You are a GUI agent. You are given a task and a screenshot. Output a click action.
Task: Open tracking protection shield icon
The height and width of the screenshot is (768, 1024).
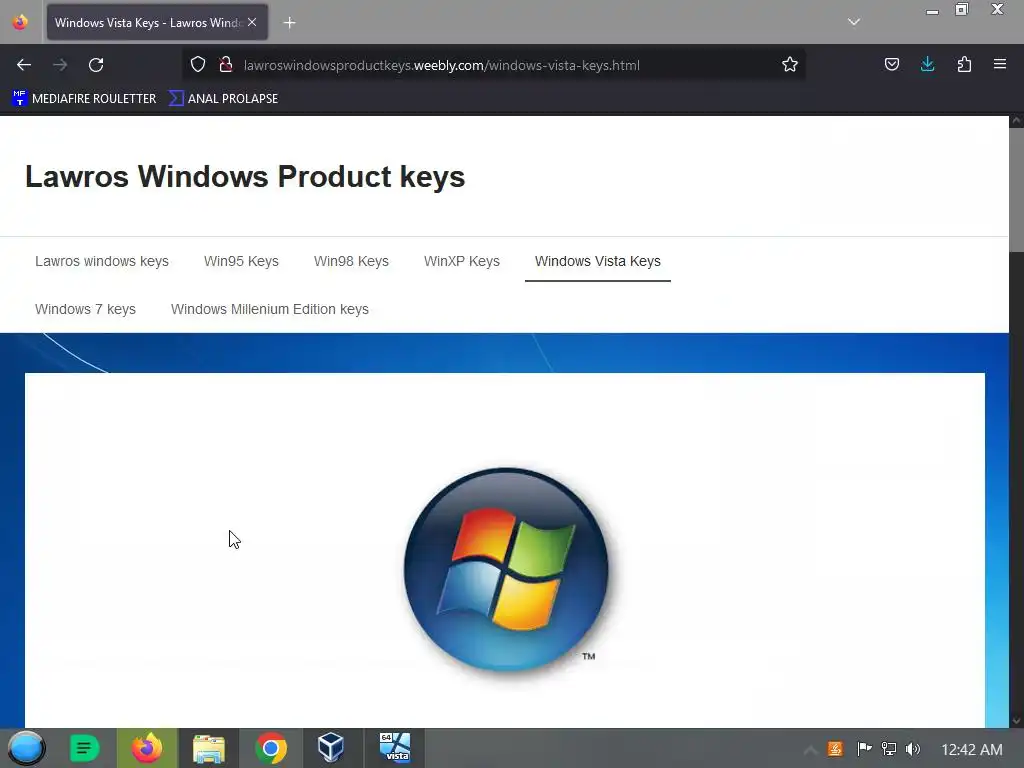click(198, 65)
